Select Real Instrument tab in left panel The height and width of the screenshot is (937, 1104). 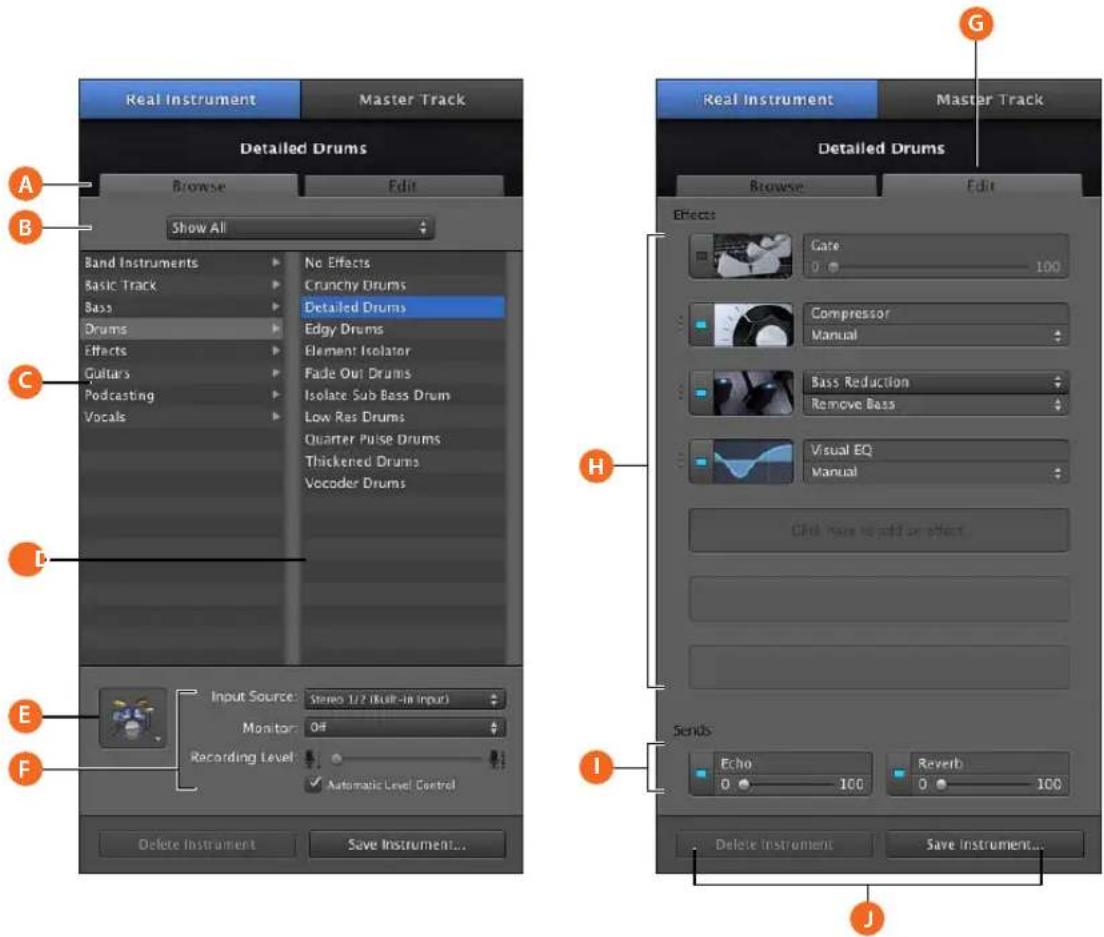[x=190, y=99]
